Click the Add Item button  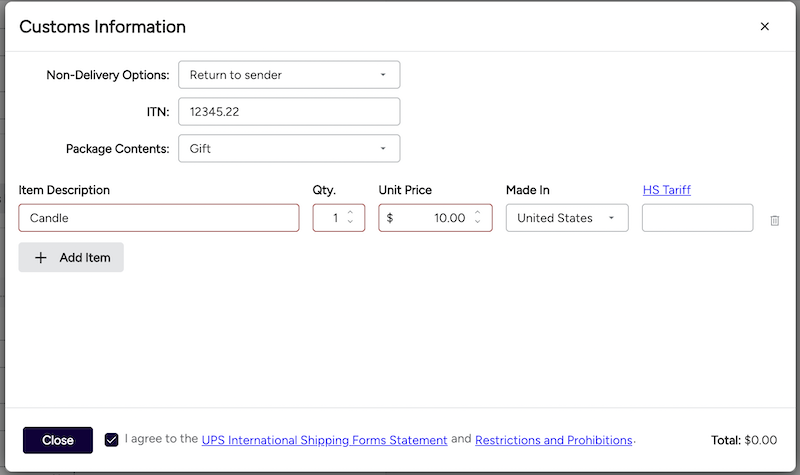click(x=71, y=257)
